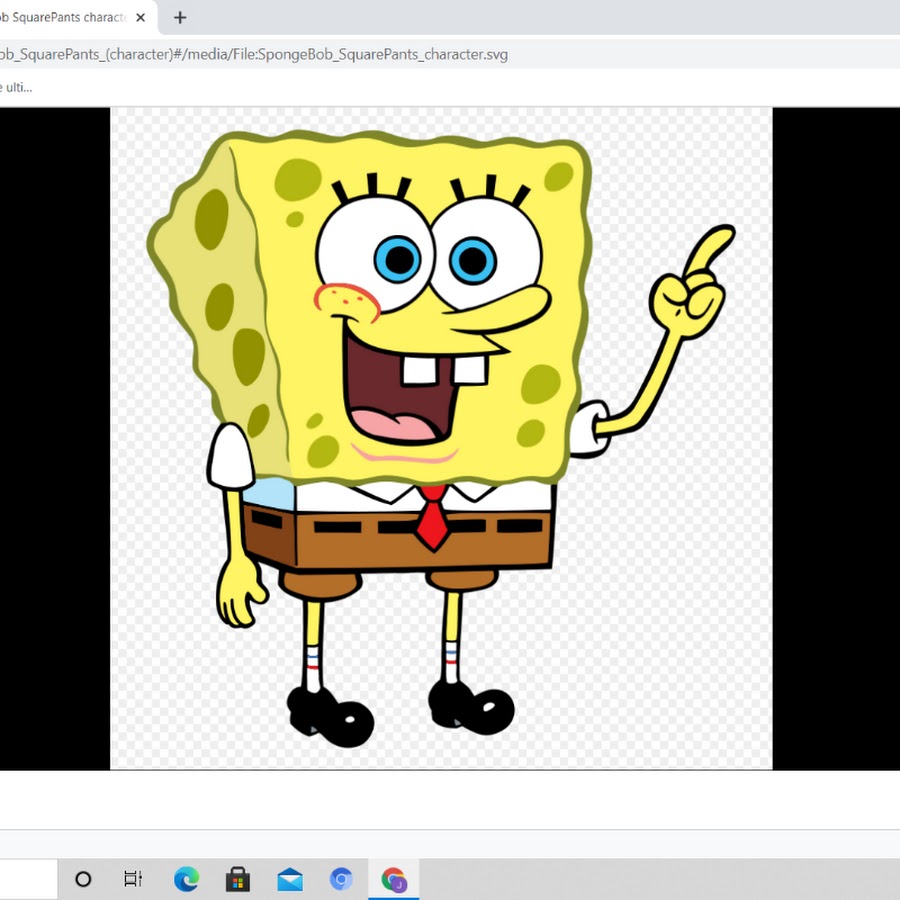Launch Chromium from the taskbar

(x=342, y=879)
